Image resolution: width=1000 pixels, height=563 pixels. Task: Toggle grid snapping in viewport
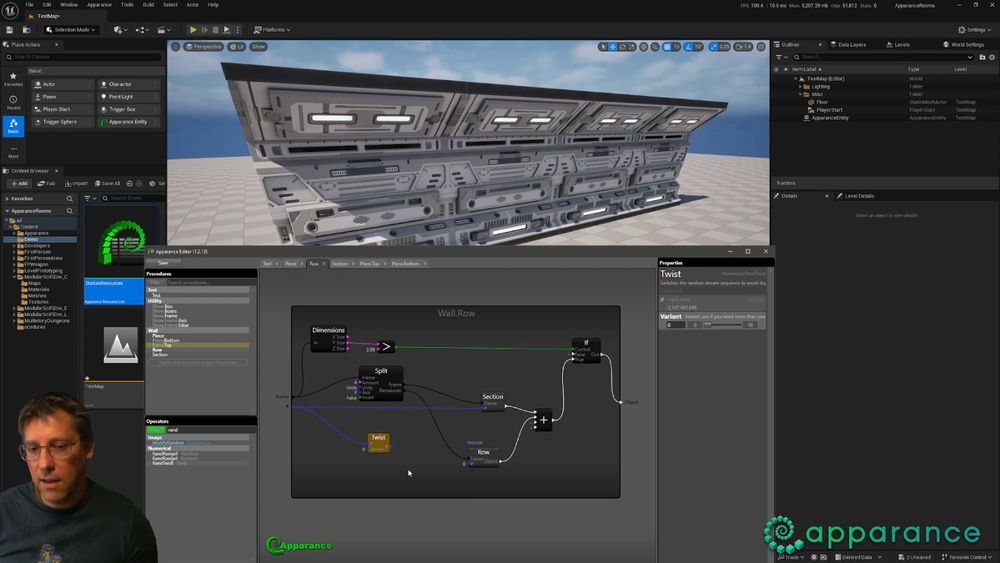pos(667,47)
